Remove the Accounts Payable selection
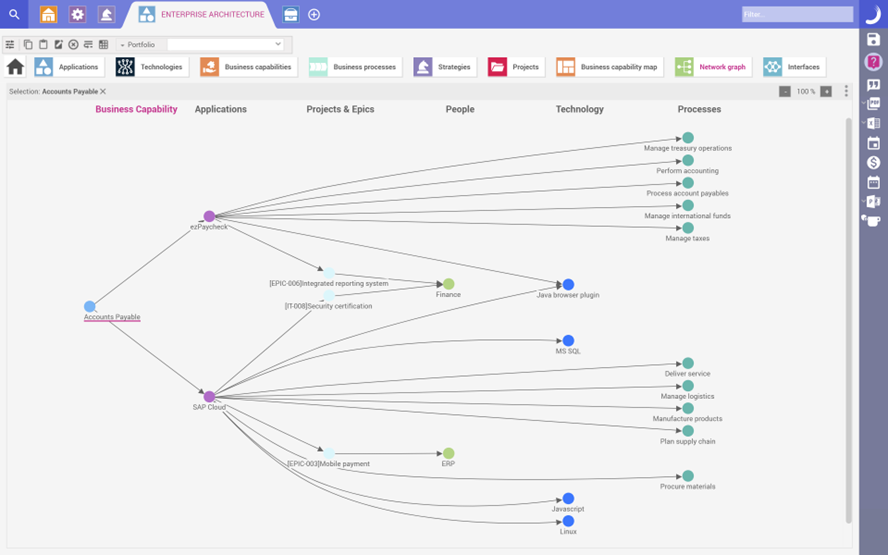 pyautogui.click(x=103, y=91)
